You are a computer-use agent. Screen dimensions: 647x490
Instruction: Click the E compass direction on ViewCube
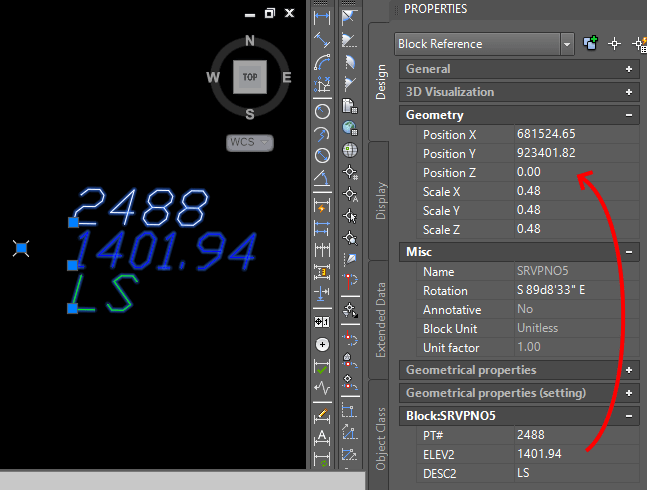click(x=287, y=78)
